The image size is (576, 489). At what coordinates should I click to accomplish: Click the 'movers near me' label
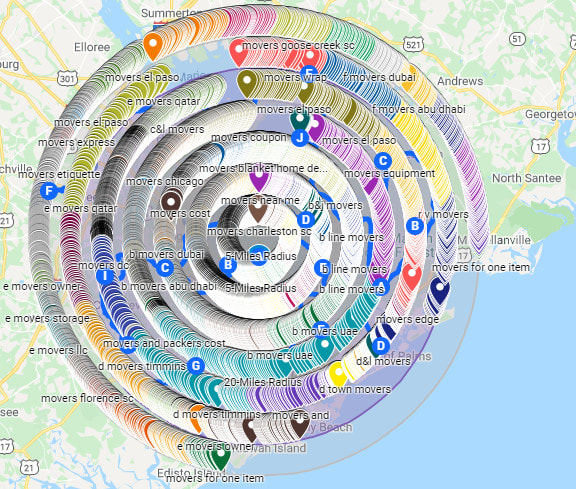tap(260, 201)
